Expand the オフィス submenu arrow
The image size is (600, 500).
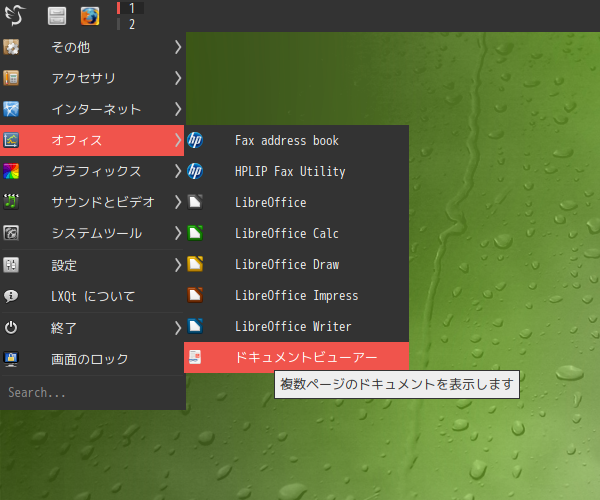(x=178, y=140)
